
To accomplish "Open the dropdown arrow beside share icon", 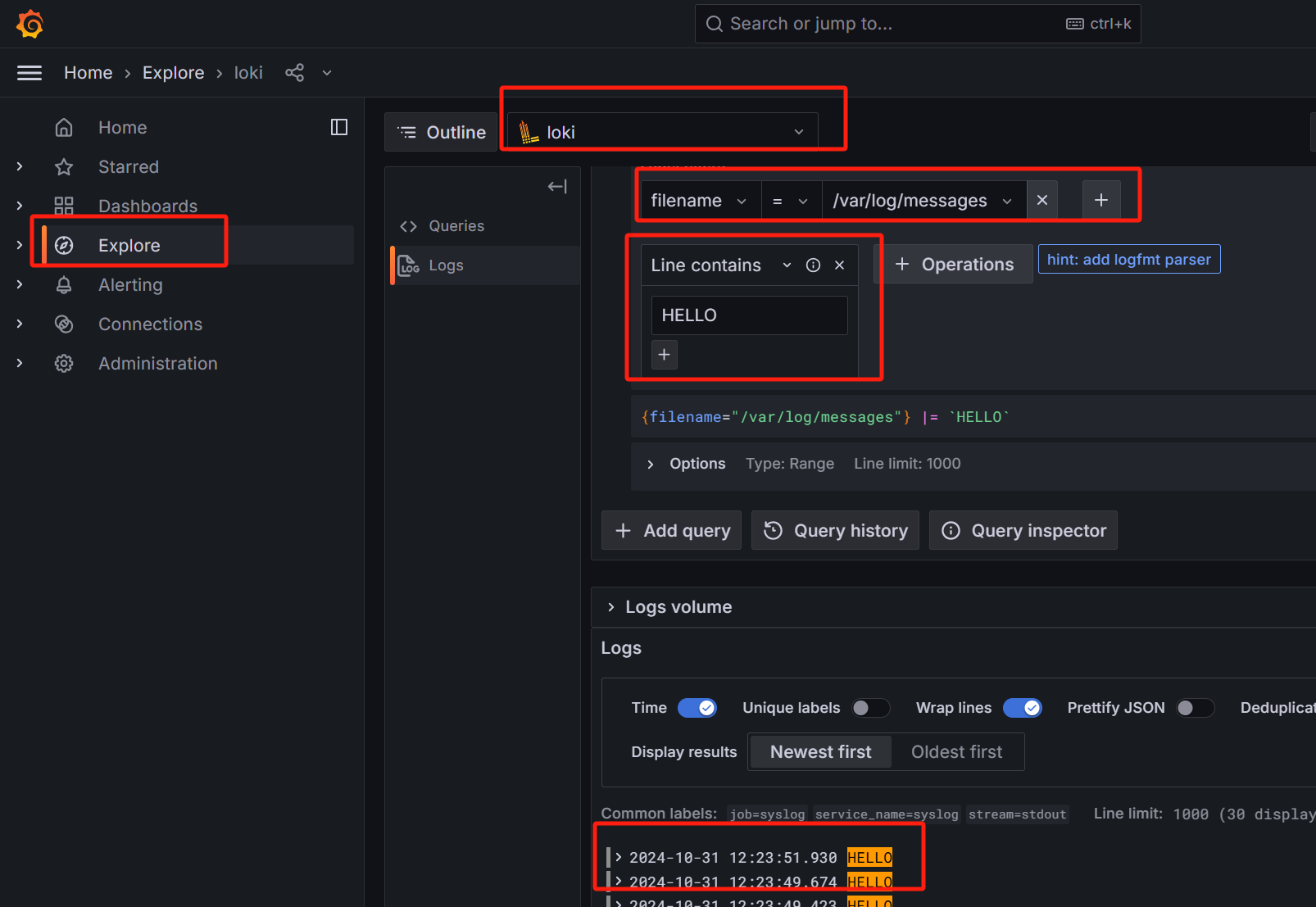I will click(327, 73).
